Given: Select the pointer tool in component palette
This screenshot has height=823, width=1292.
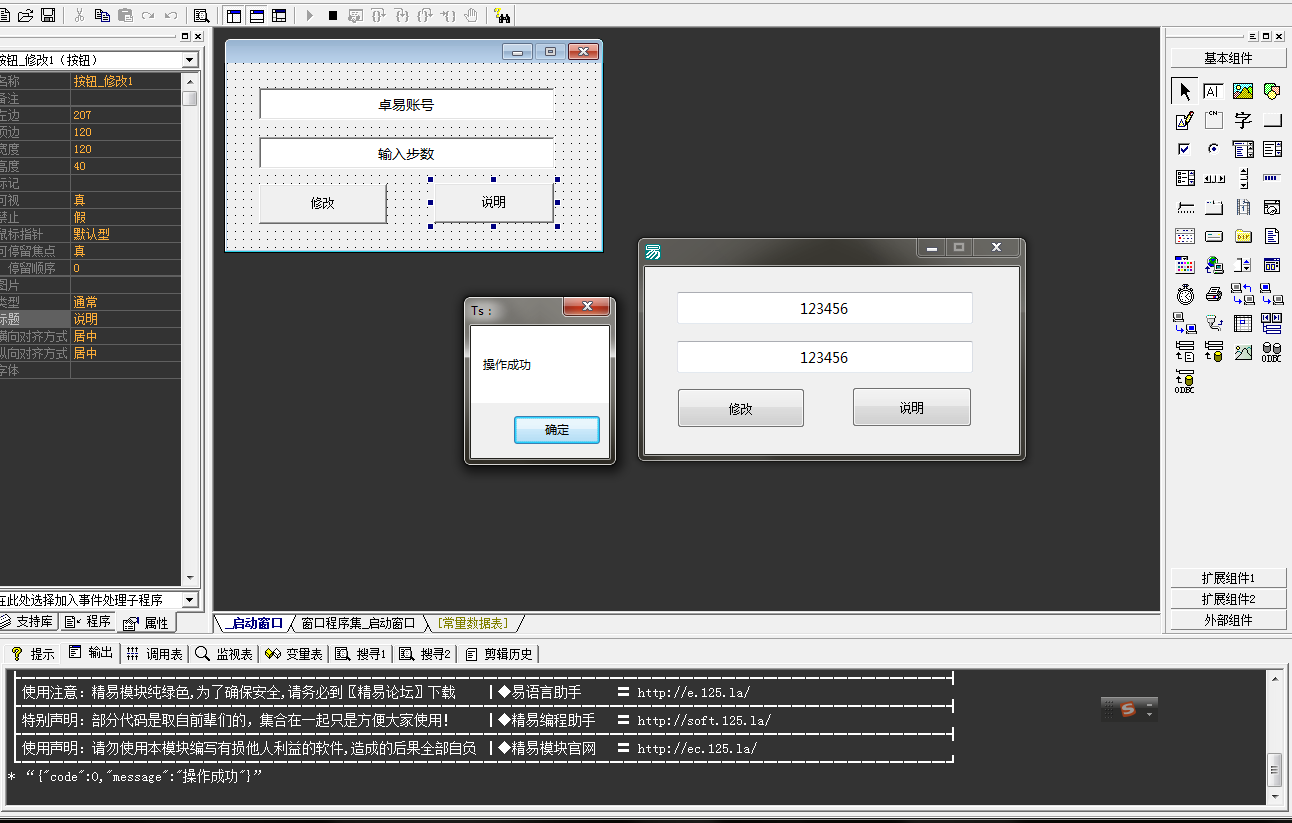Looking at the screenshot, I should [1185, 92].
